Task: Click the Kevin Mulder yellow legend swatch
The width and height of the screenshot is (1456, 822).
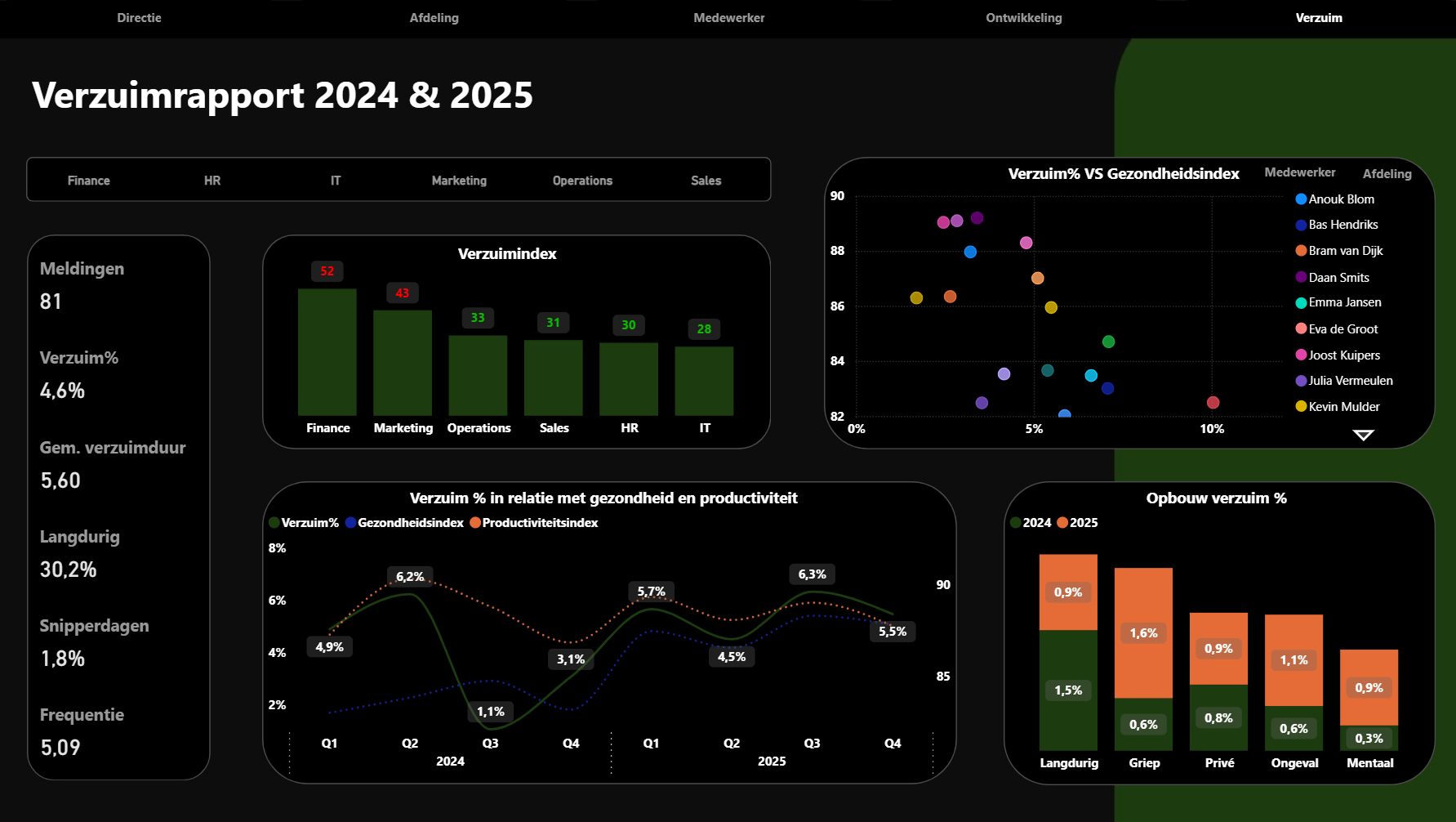Action: pos(1301,407)
